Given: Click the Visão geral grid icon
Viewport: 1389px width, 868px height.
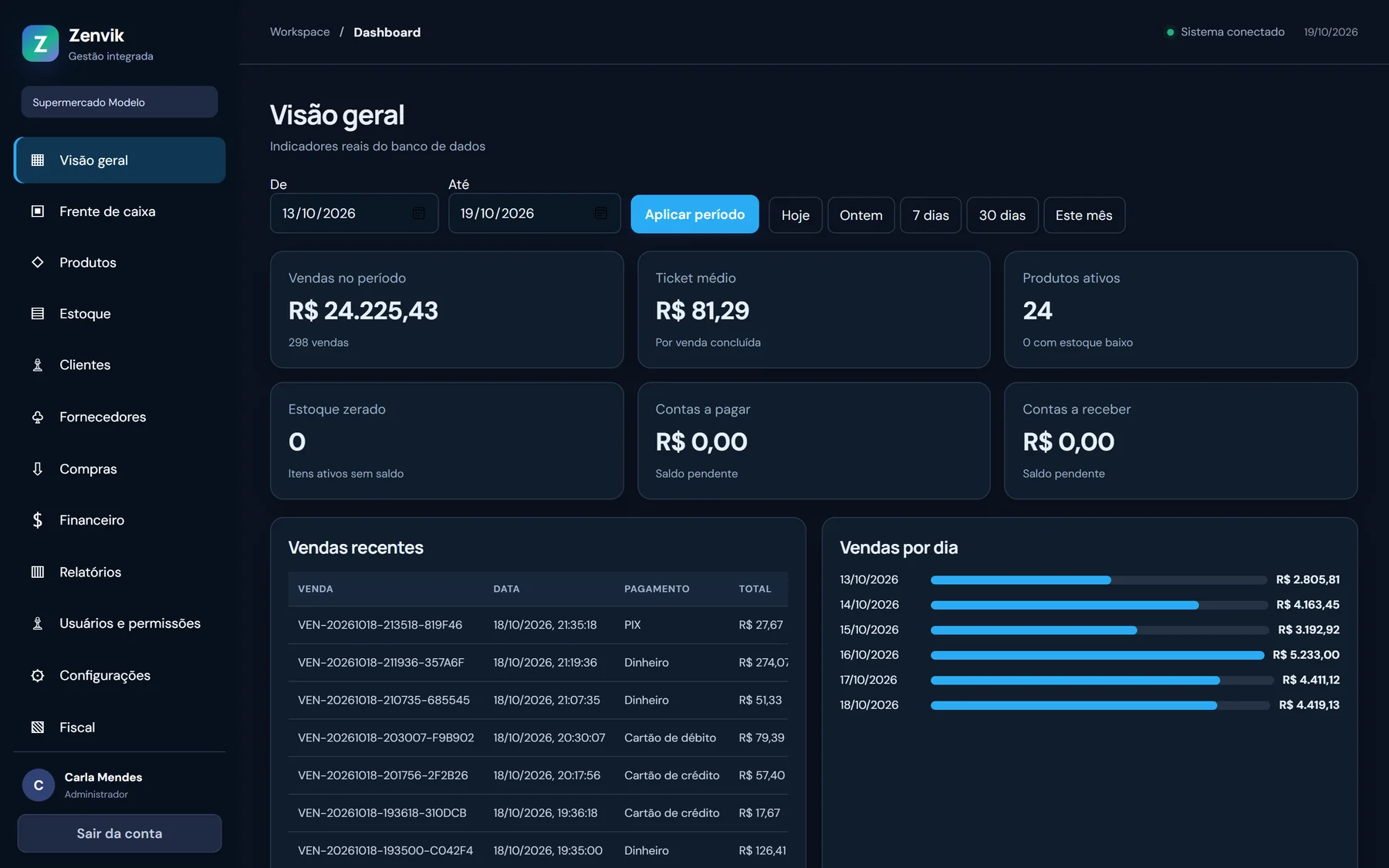Looking at the screenshot, I should point(37,160).
